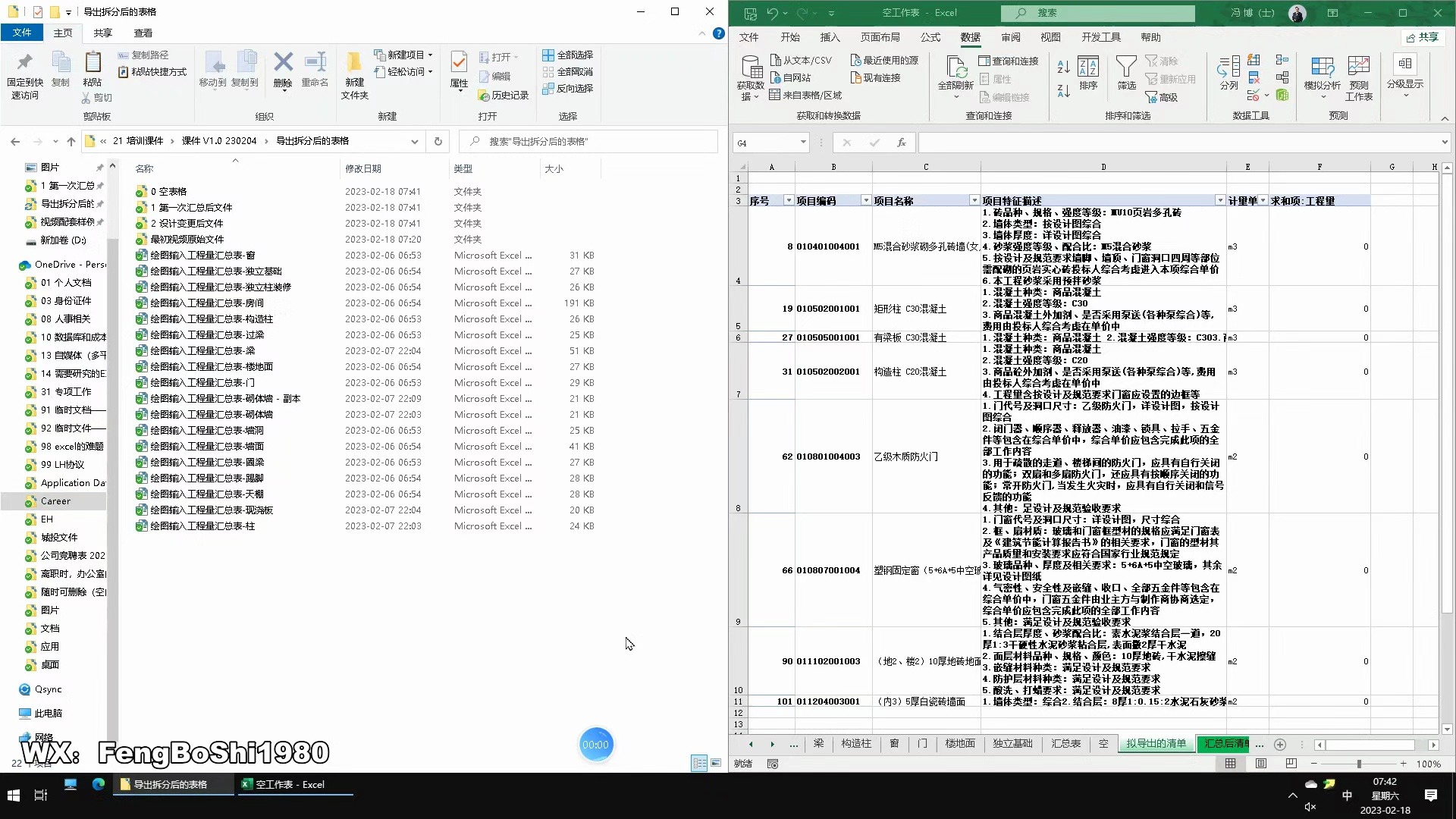Switch to the 汇总表 worksheet tab
The image size is (1456, 819).
click(x=1065, y=744)
